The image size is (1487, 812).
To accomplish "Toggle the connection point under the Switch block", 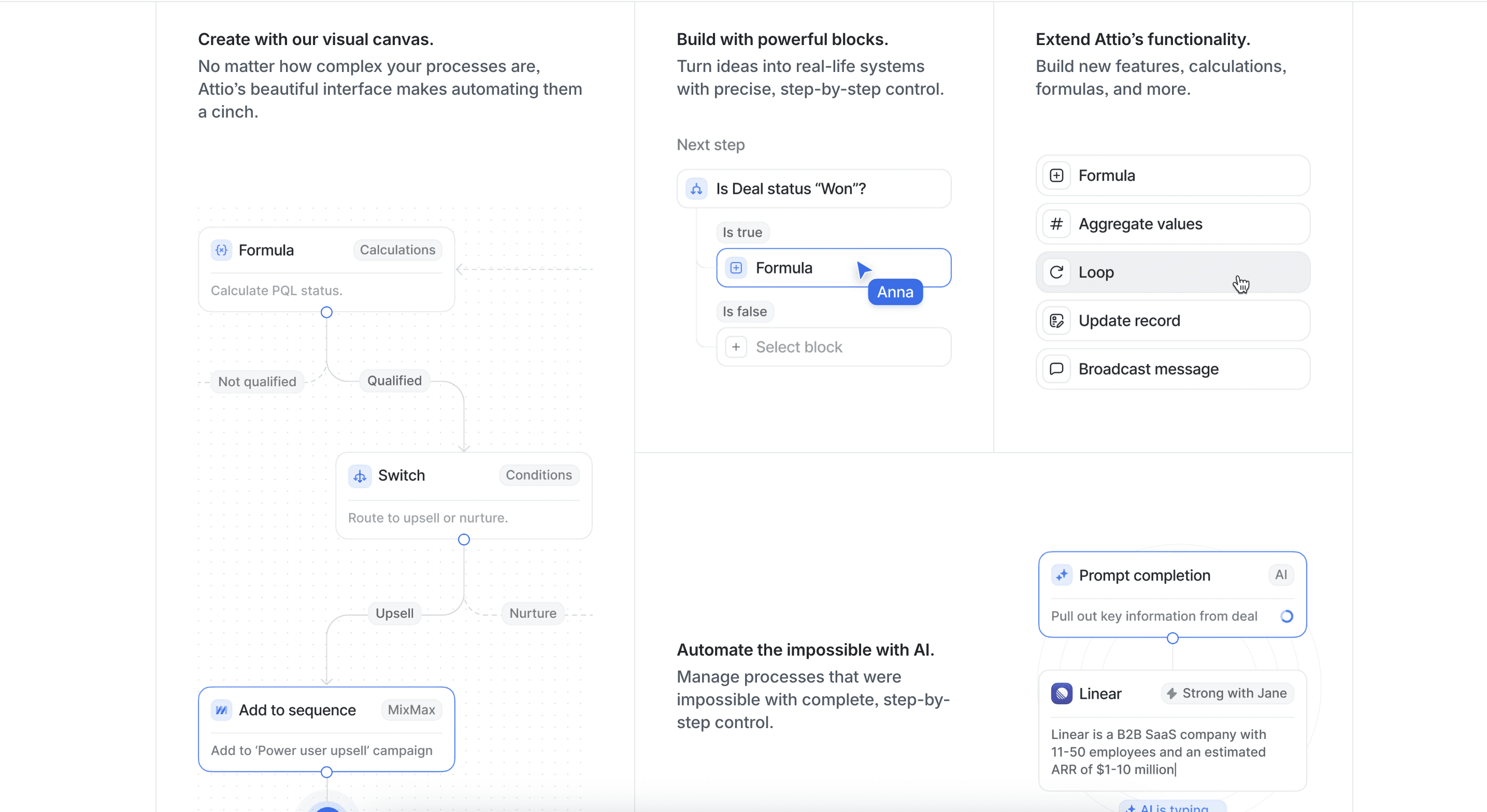I will click(x=464, y=539).
